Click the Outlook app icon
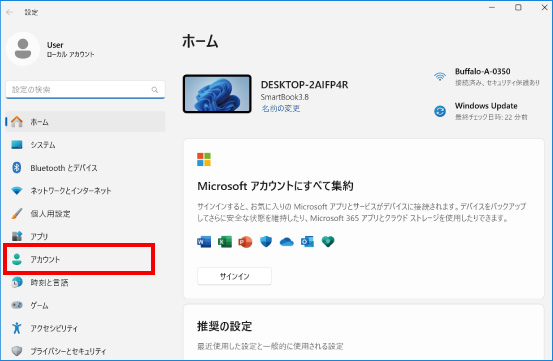The height and width of the screenshot is (361, 553). [307, 242]
